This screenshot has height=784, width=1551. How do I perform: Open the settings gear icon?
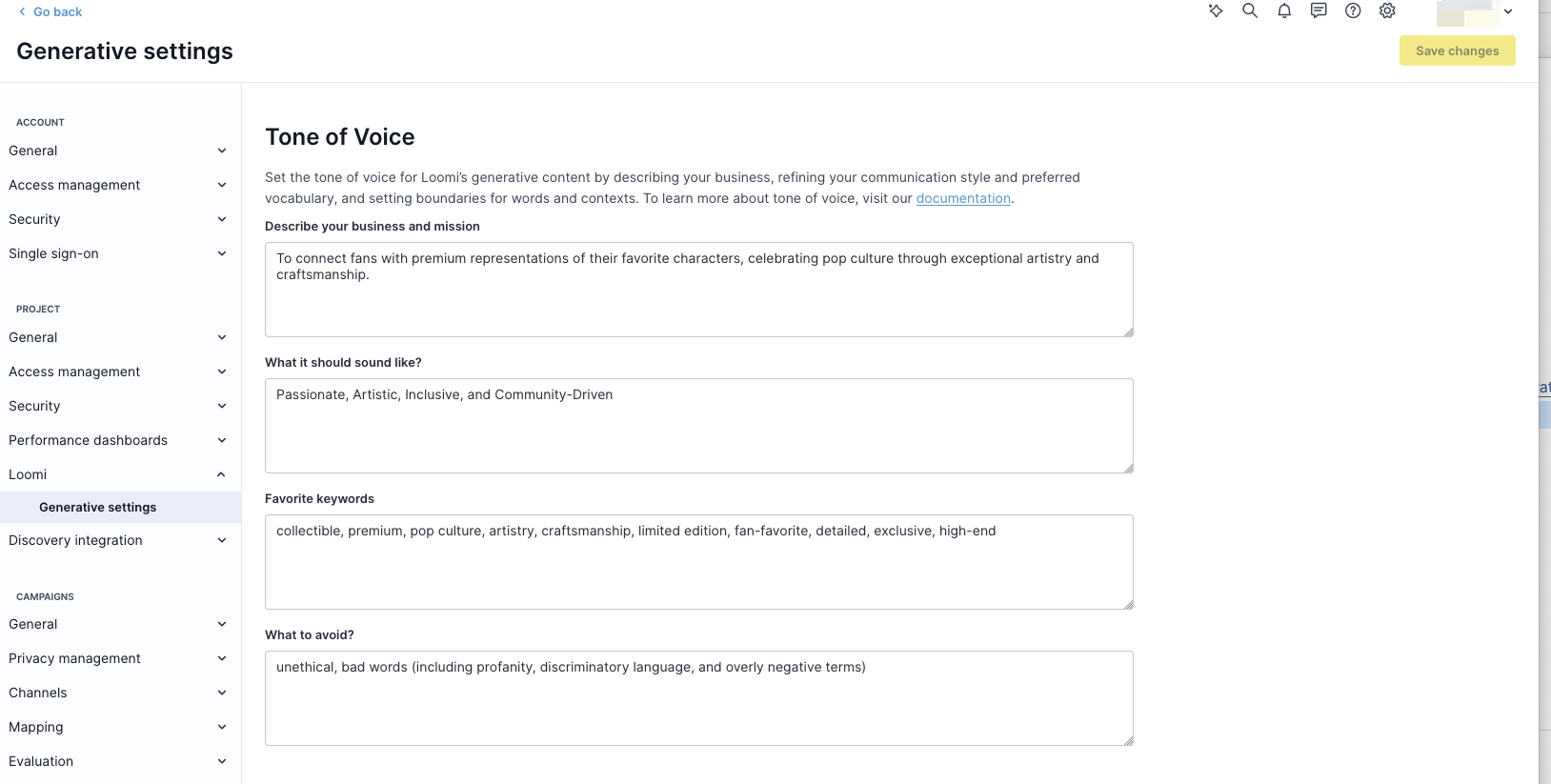(x=1387, y=11)
